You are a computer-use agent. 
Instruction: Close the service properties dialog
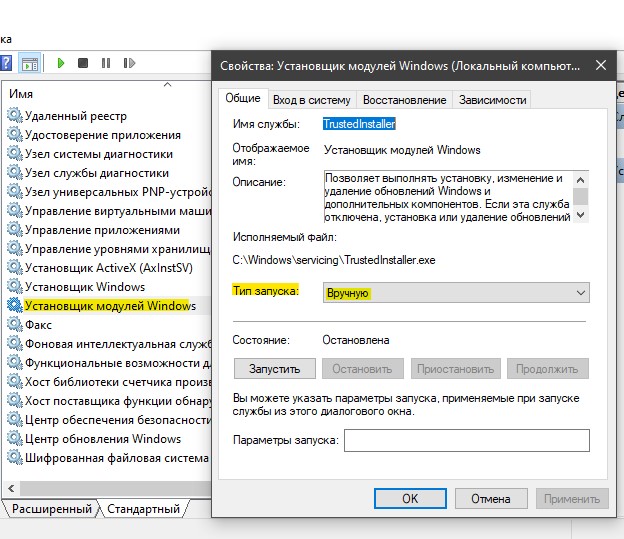click(x=601, y=65)
